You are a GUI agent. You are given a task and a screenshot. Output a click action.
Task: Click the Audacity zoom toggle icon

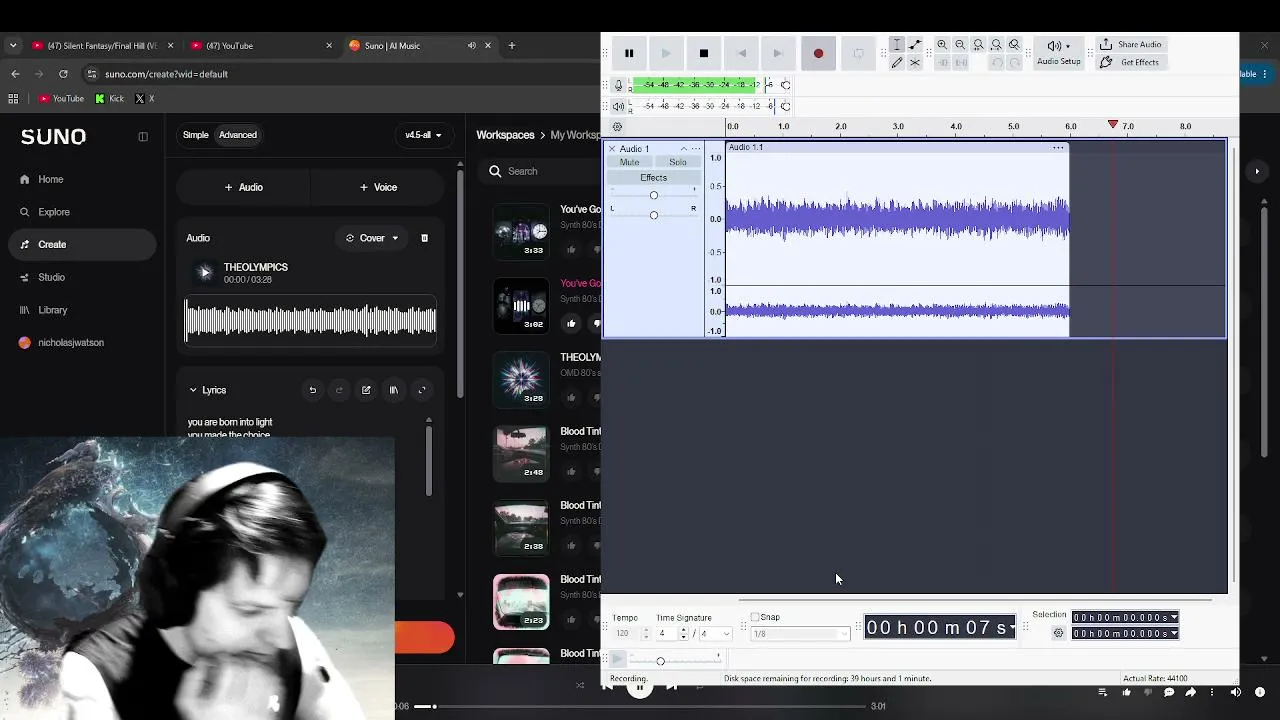(1014, 45)
